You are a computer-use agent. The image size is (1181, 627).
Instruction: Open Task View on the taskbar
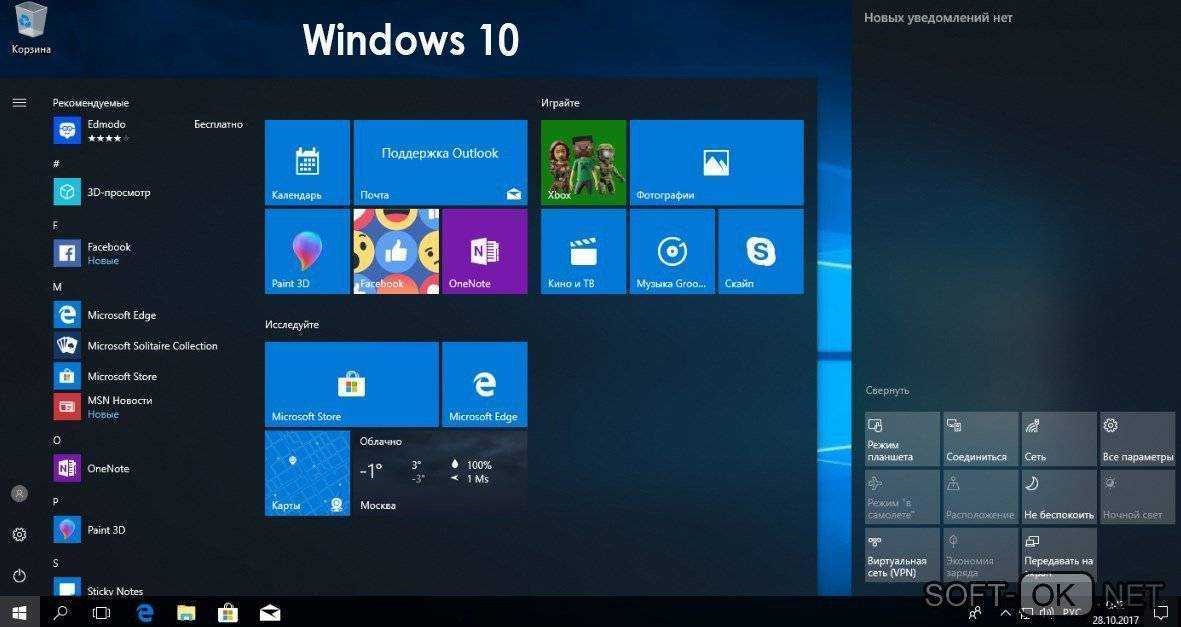(102, 613)
